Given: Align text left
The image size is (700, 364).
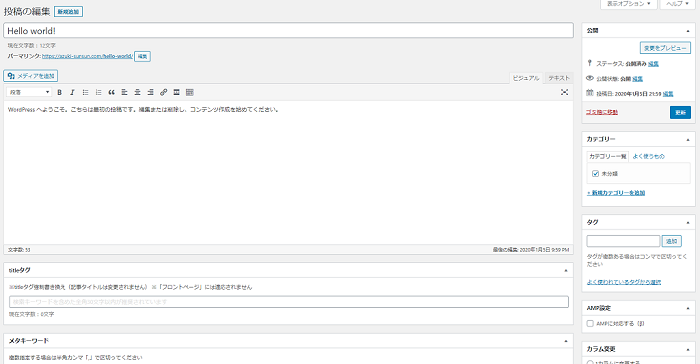Looking at the screenshot, I should (x=125, y=92).
